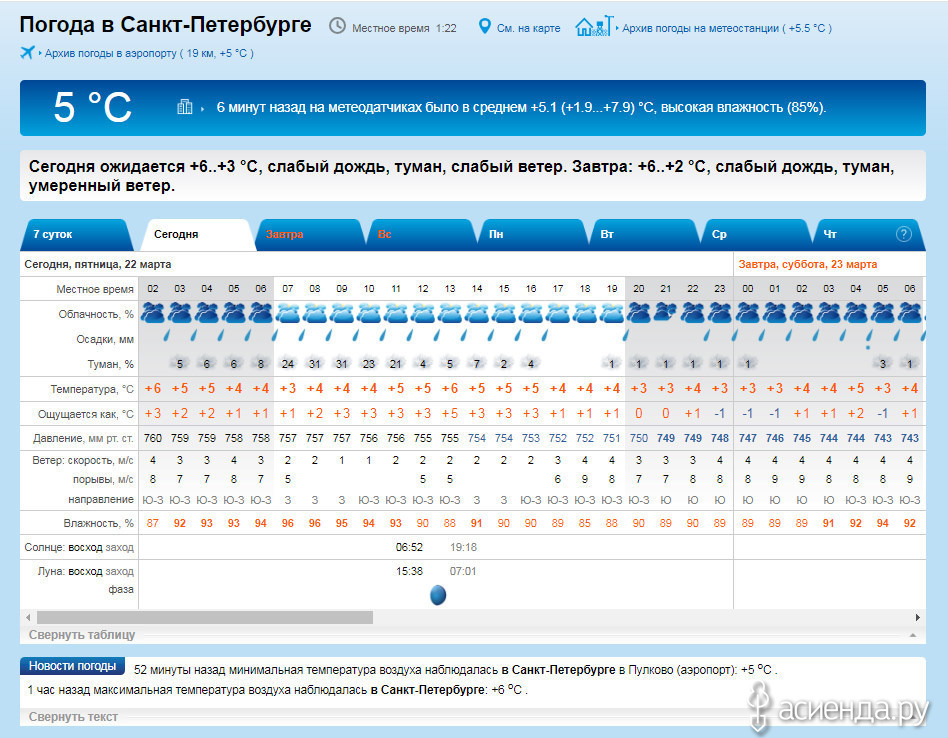This screenshot has width=948, height=738.
Task: Open the Завтра forecast tab
Action: point(285,234)
